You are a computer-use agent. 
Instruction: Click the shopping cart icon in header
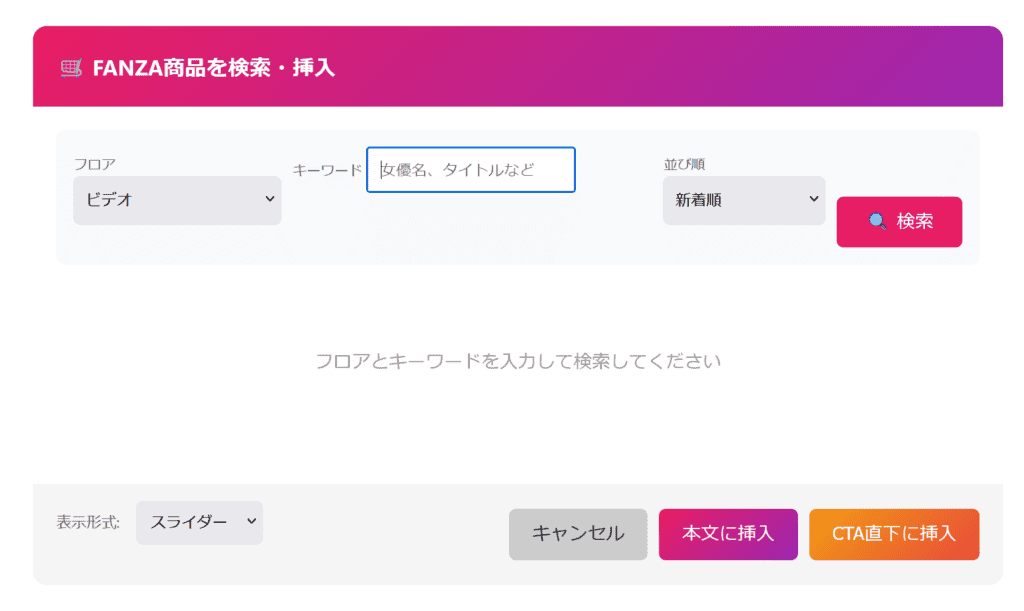coord(70,68)
